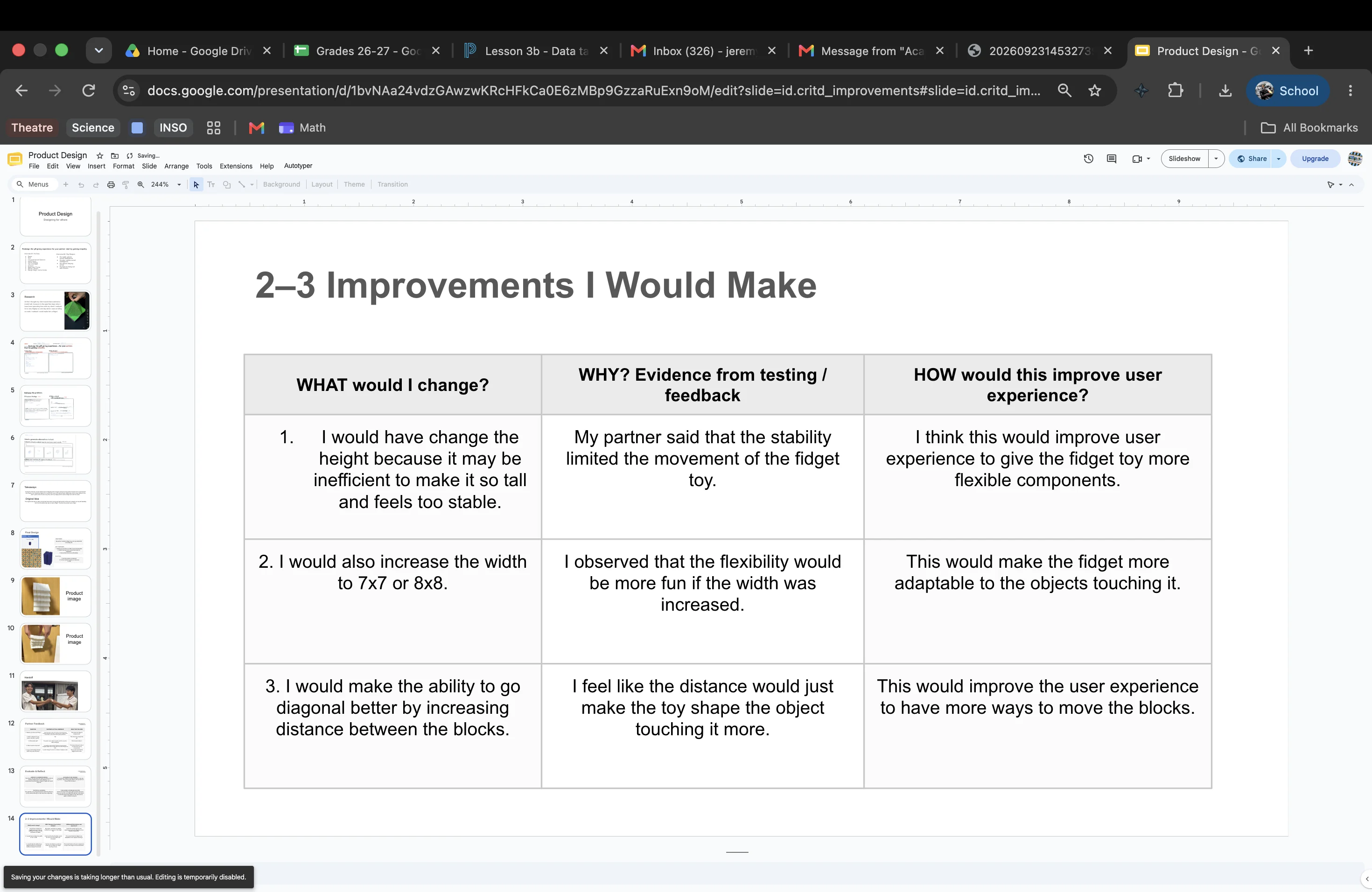Click the slide title "2–3 Improvements I Would Make"
Screen dimensions: 1372x892
point(536,285)
